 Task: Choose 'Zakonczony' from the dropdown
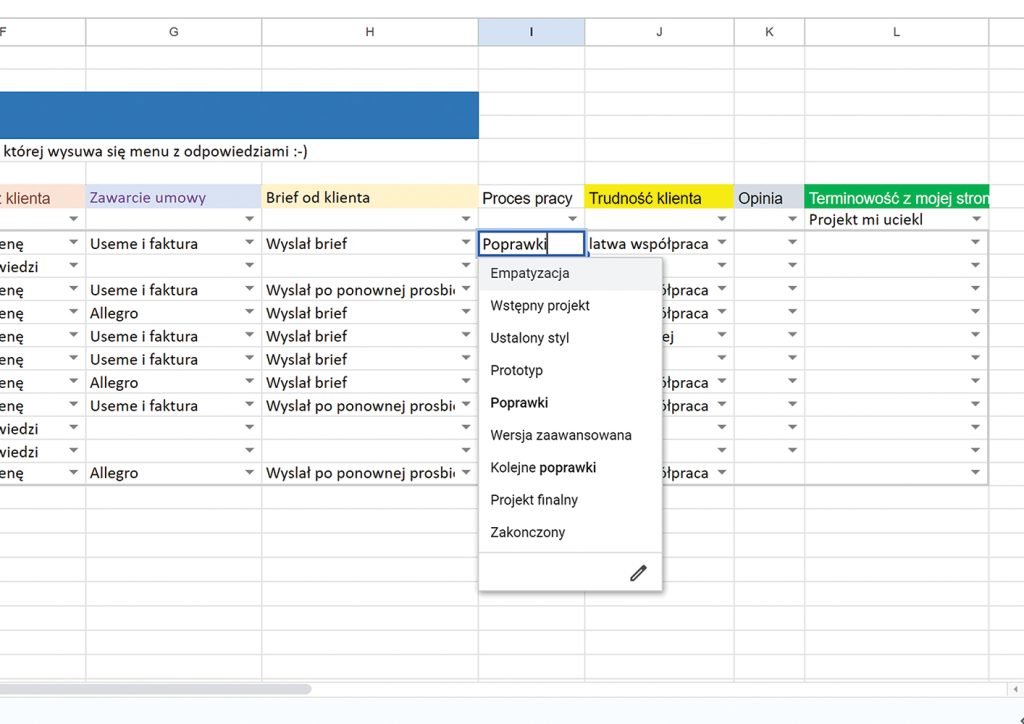(528, 532)
